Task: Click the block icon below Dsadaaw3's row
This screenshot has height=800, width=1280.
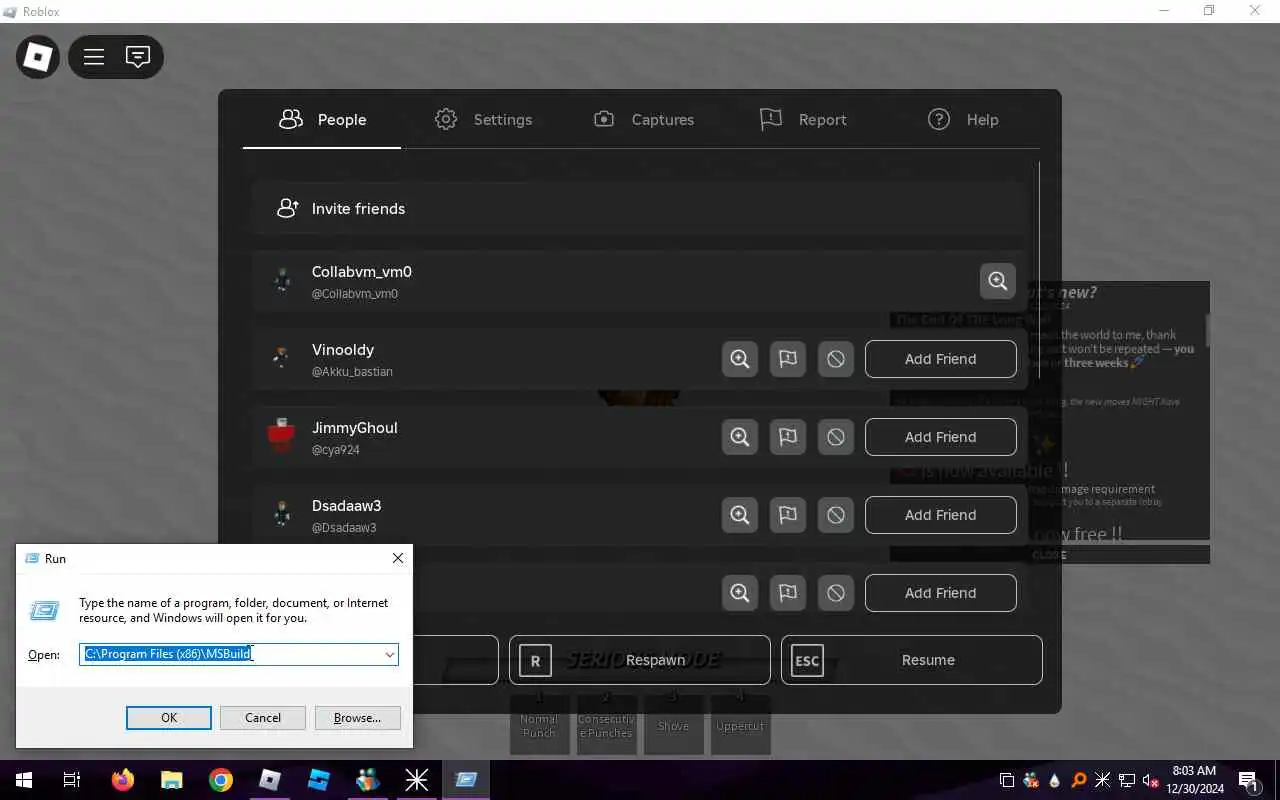Action: tap(836, 593)
